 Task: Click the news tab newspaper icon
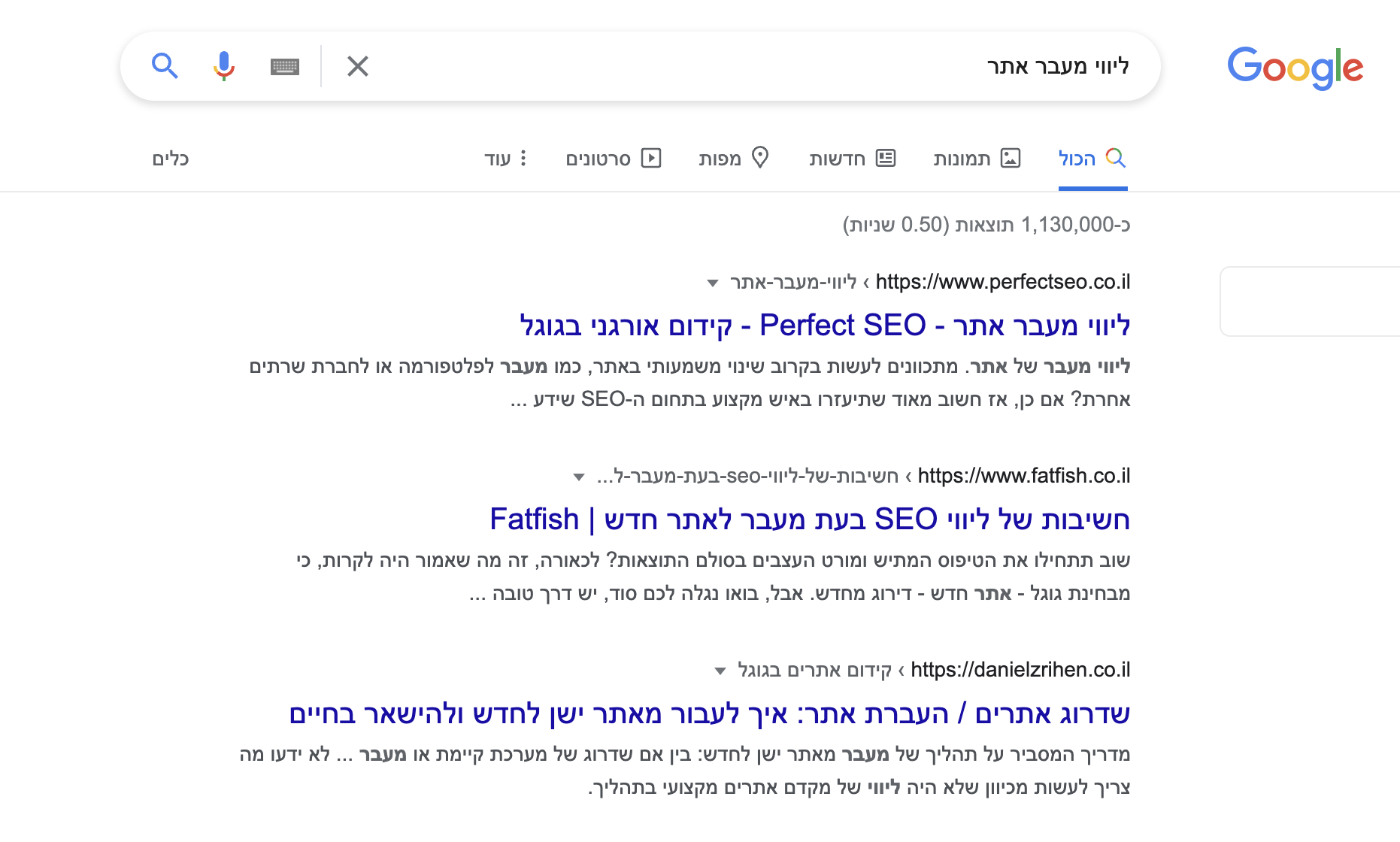coord(886,158)
